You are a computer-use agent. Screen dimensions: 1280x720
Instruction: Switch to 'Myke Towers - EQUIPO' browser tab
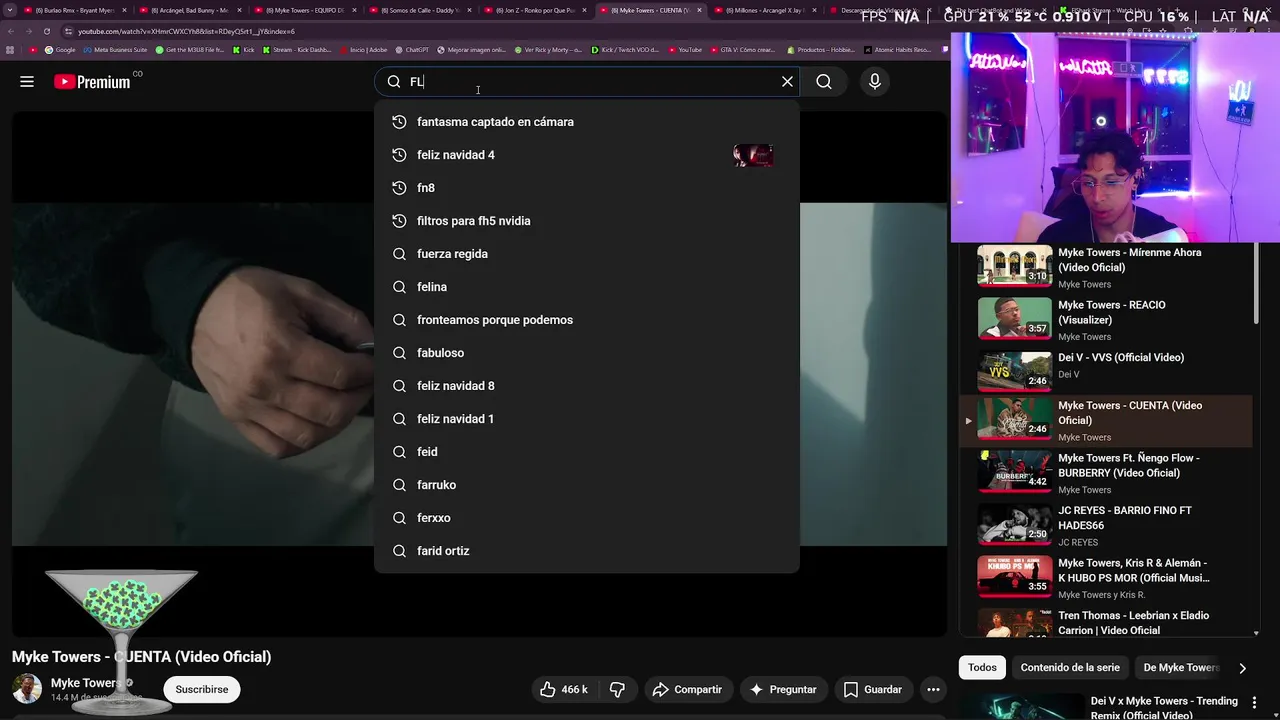(x=305, y=10)
